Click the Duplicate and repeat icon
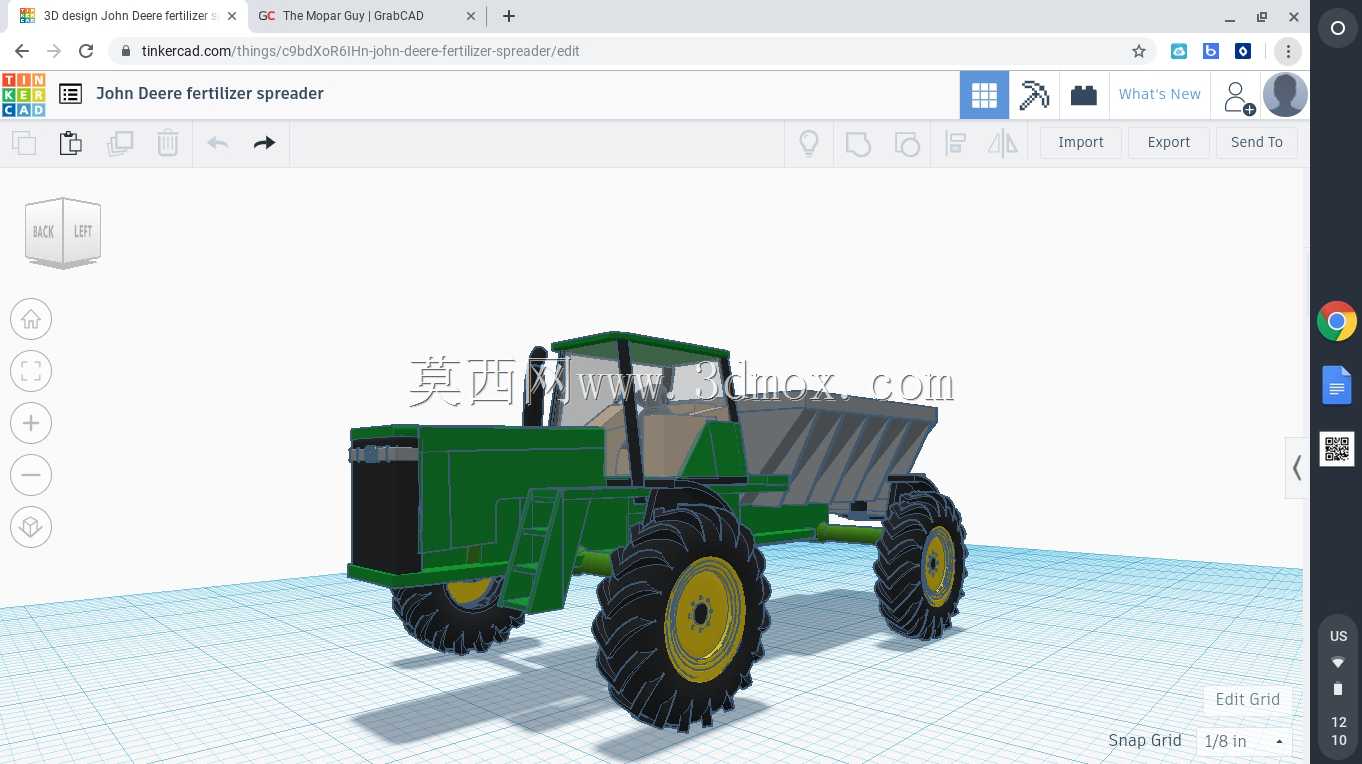 (120, 143)
